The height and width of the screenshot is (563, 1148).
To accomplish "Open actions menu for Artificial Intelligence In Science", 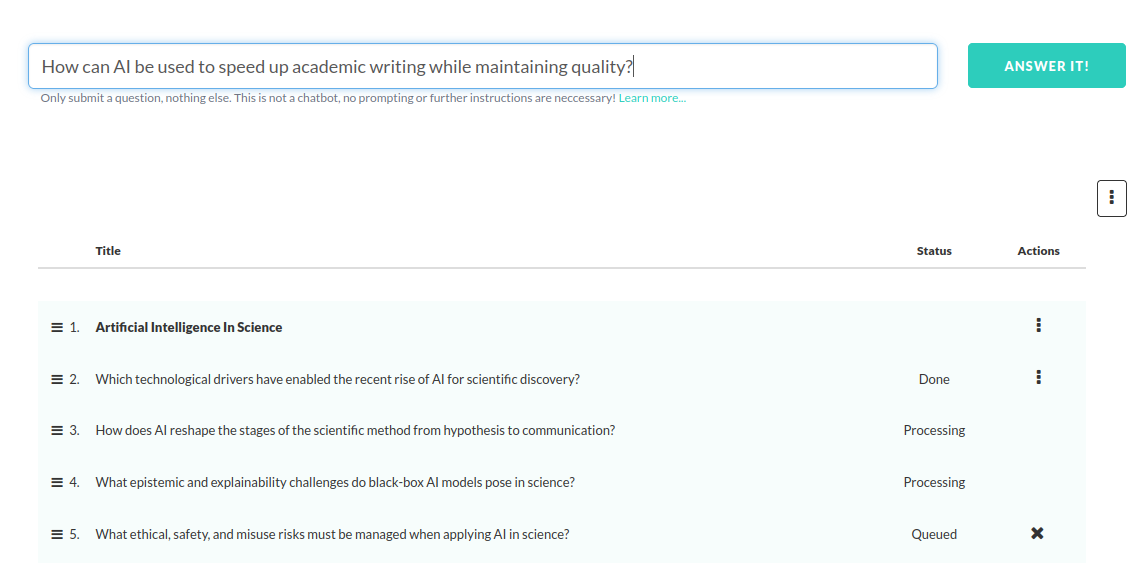I will 1039,325.
